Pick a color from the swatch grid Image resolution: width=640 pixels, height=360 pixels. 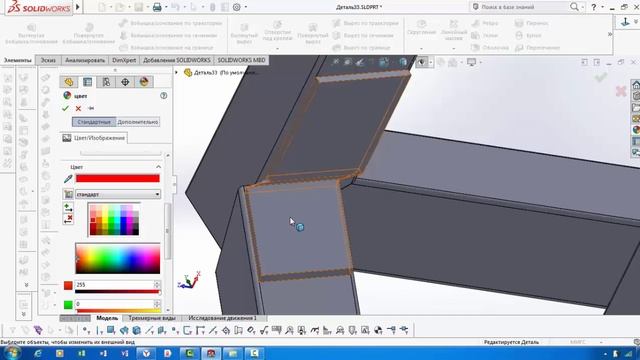click(x=114, y=220)
